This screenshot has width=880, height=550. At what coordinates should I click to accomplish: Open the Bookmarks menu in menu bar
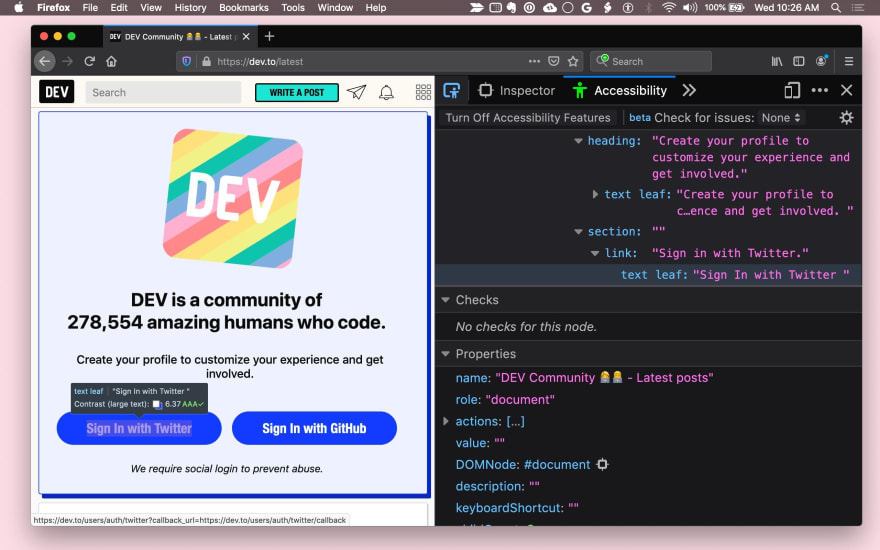[x=244, y=7]
